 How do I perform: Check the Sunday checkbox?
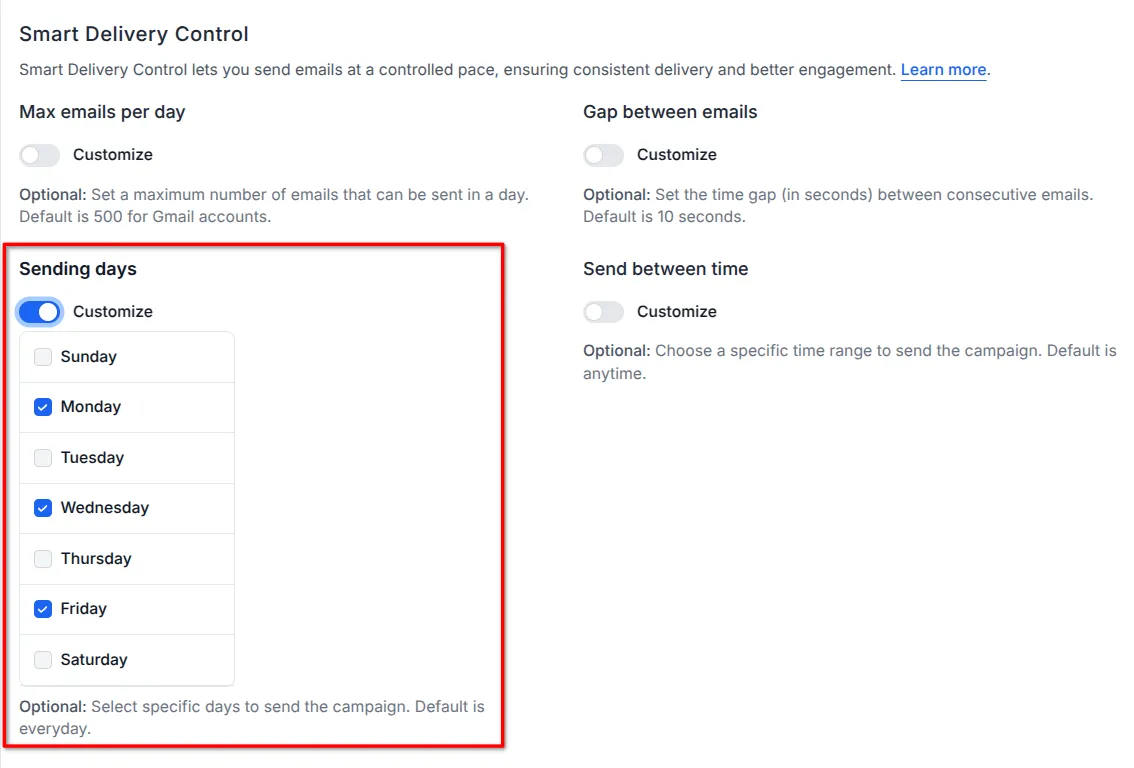coord(43,356)
